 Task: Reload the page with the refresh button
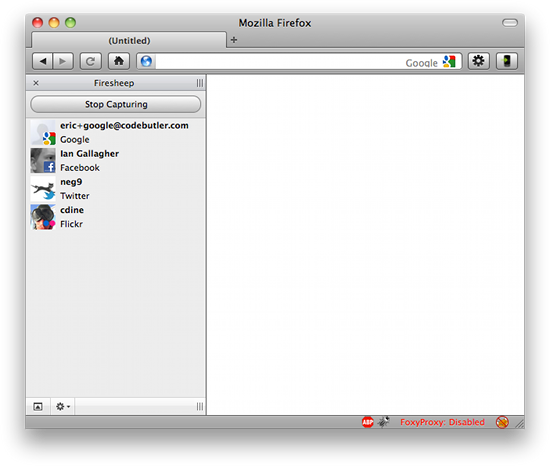[90, 61]
